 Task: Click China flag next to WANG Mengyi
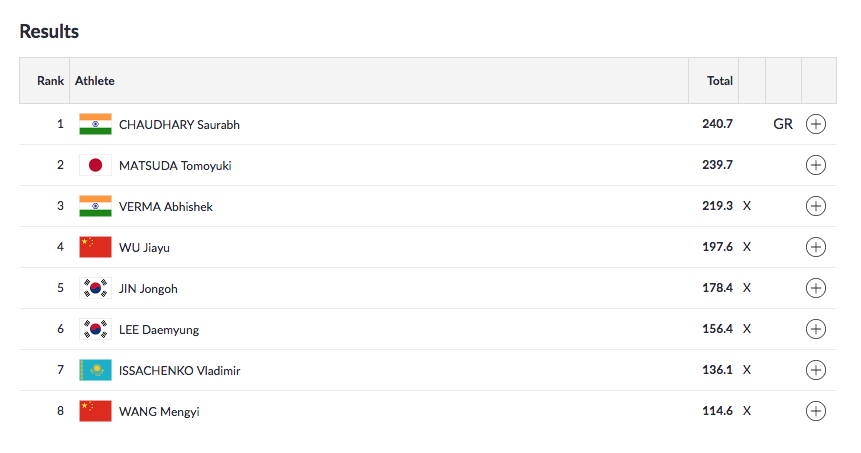(x=95, y=411)
